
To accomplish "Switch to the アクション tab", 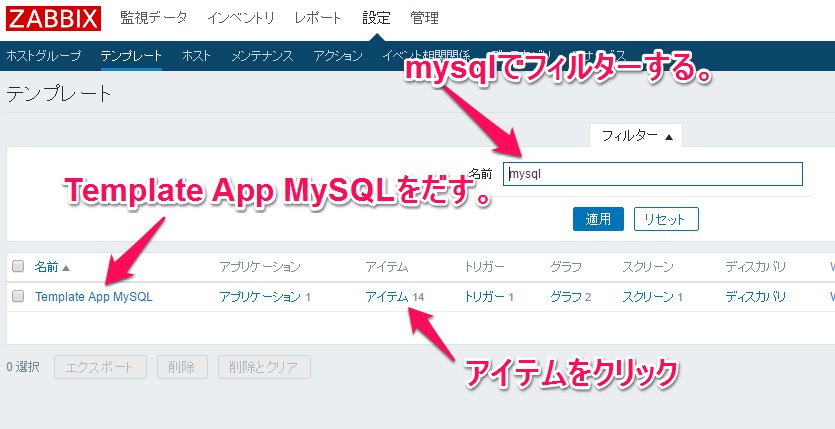I will click(x=337, y=55).
